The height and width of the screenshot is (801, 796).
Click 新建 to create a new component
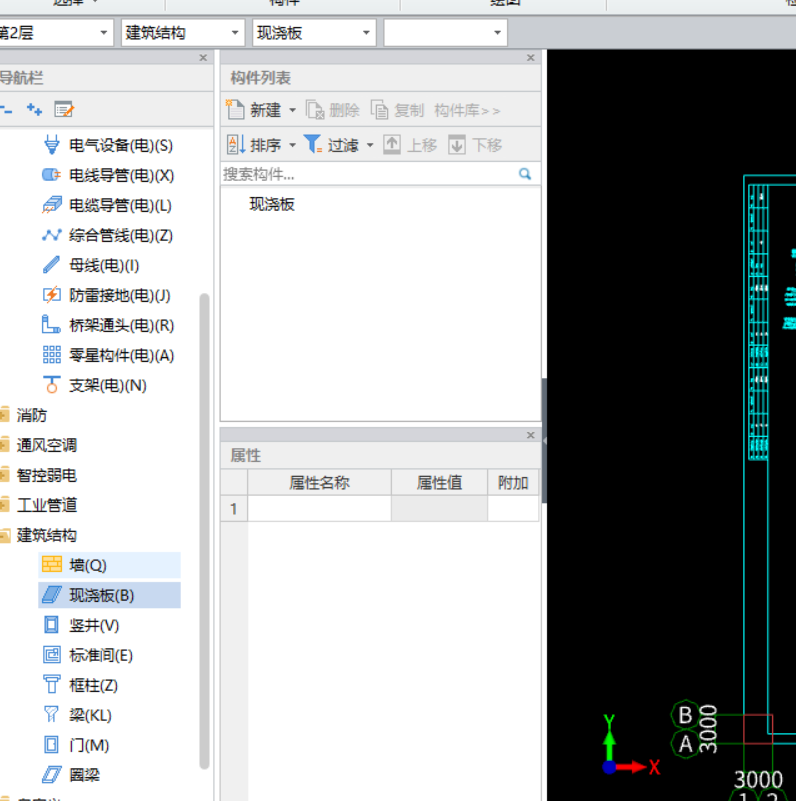pyautogui.click(x=255, y=110)
